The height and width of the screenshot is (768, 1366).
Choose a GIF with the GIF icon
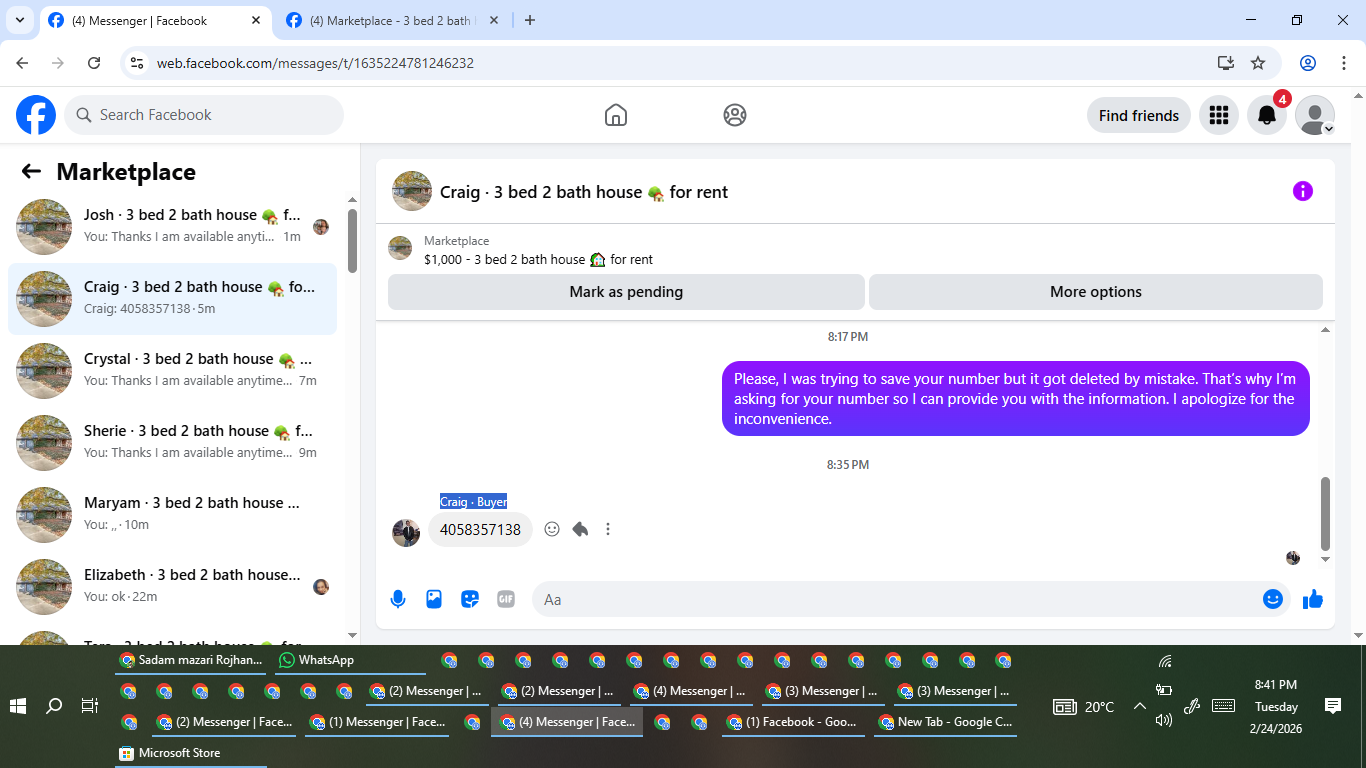coord(506,599)
